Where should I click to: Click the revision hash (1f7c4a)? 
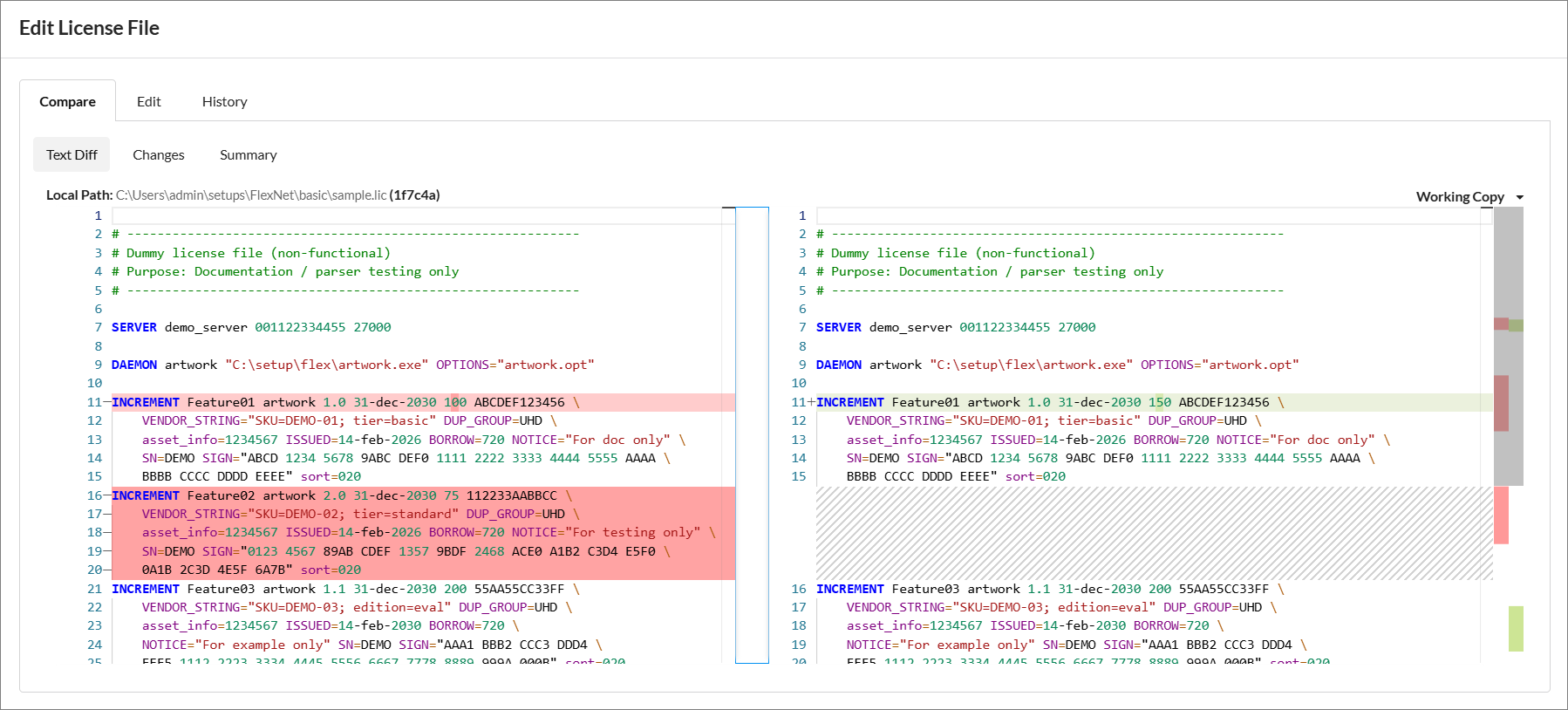tap(415, 195)
